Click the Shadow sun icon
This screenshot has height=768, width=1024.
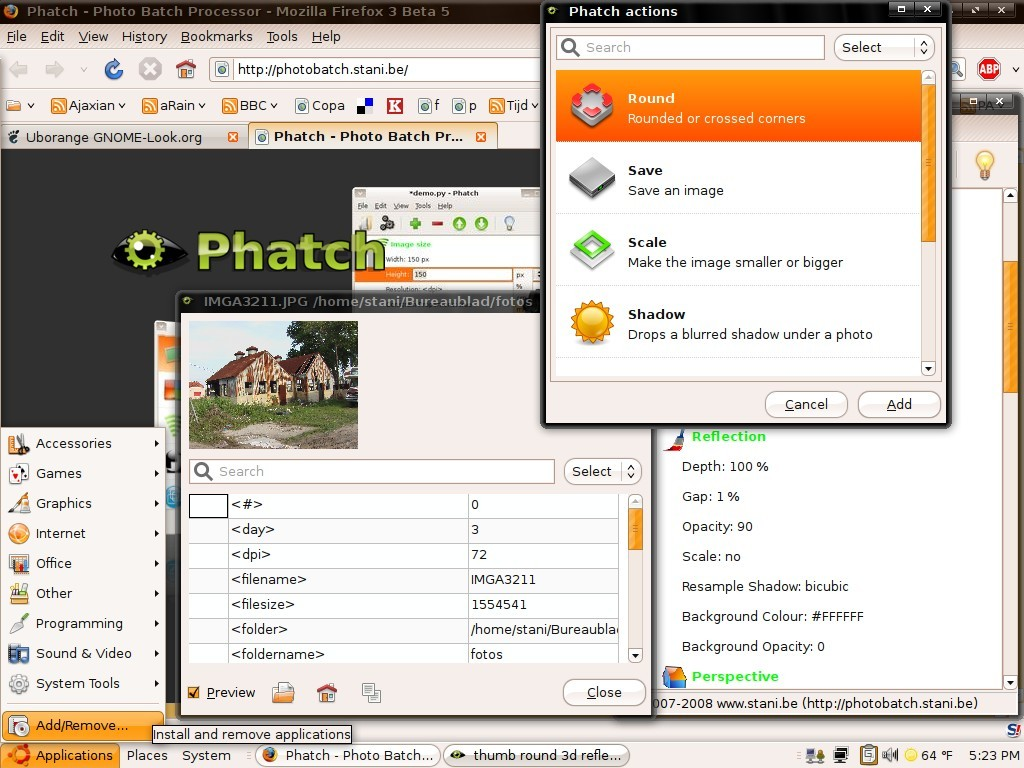[591, 323]
